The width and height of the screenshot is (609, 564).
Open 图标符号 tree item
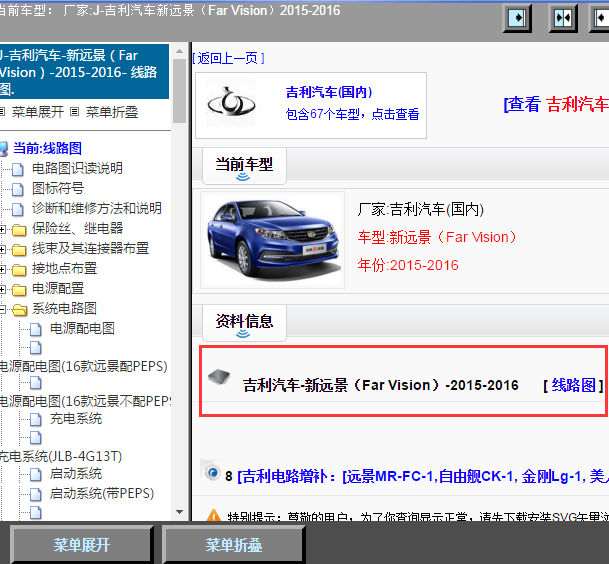coord(58,188)
